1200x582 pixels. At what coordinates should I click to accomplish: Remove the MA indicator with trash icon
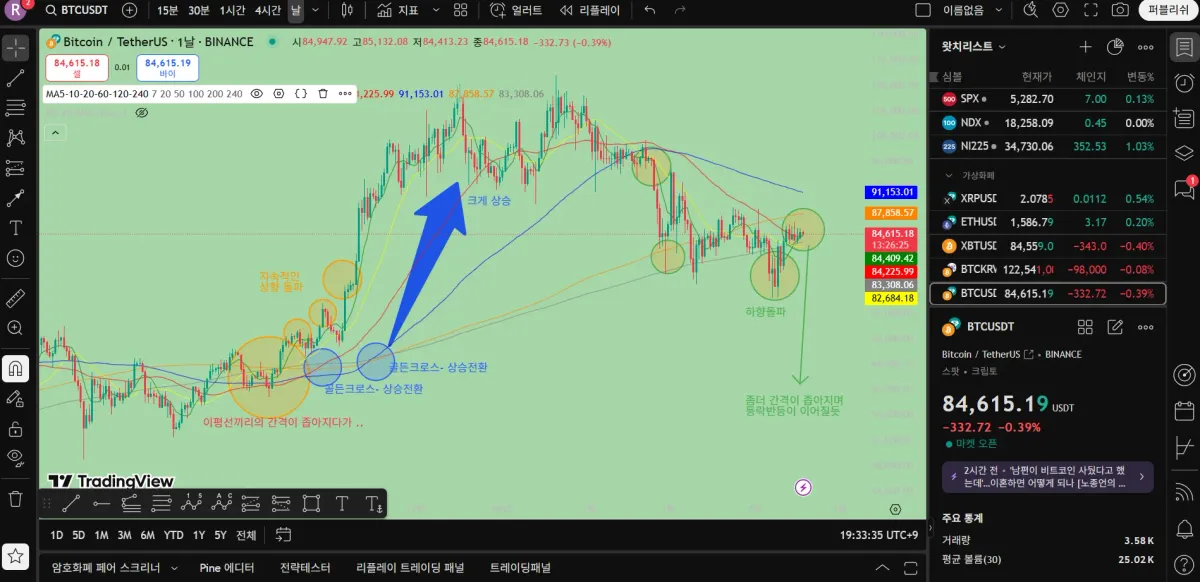coord(323,93)
